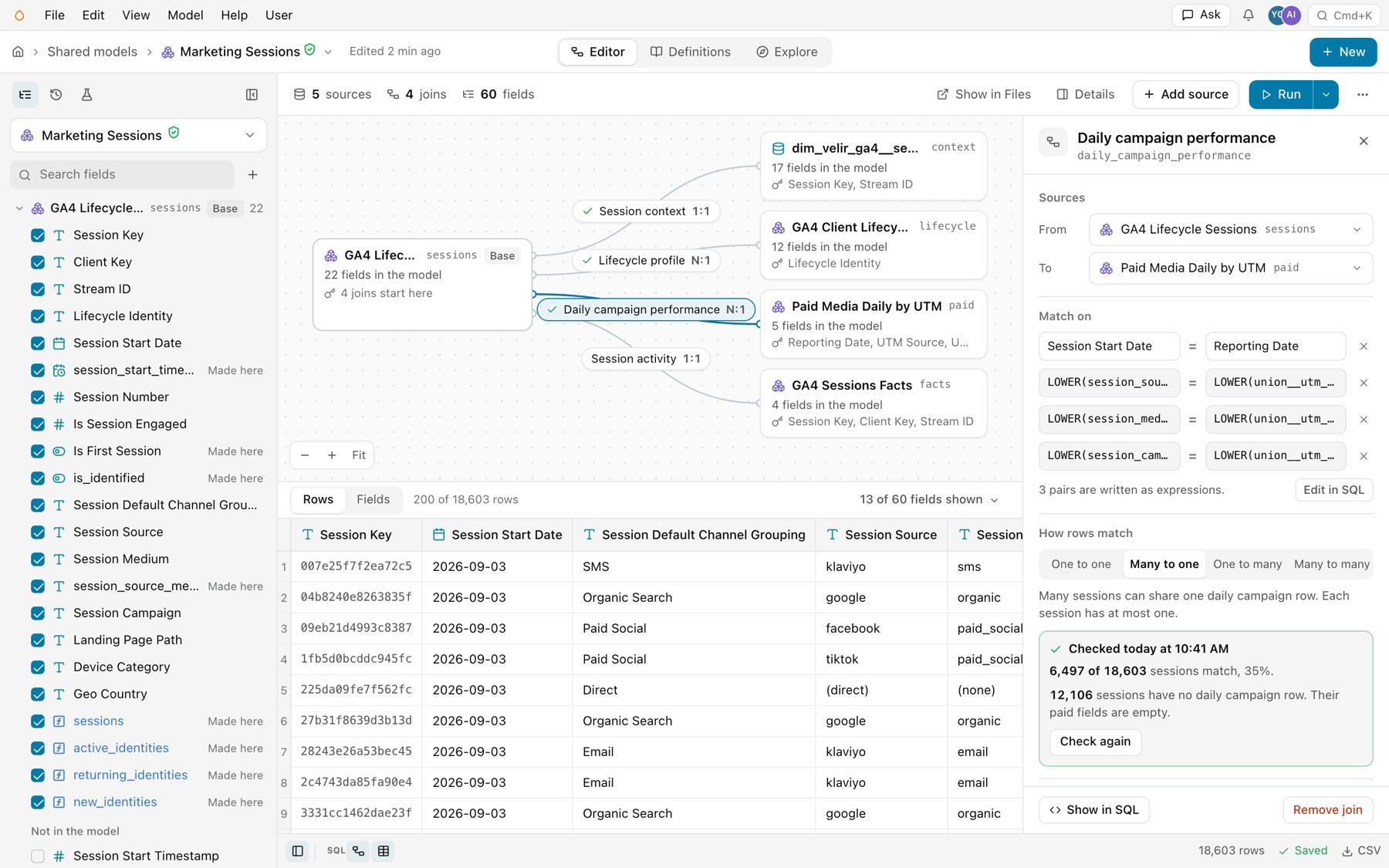Open the From source dropdown

pos(1230,229)
